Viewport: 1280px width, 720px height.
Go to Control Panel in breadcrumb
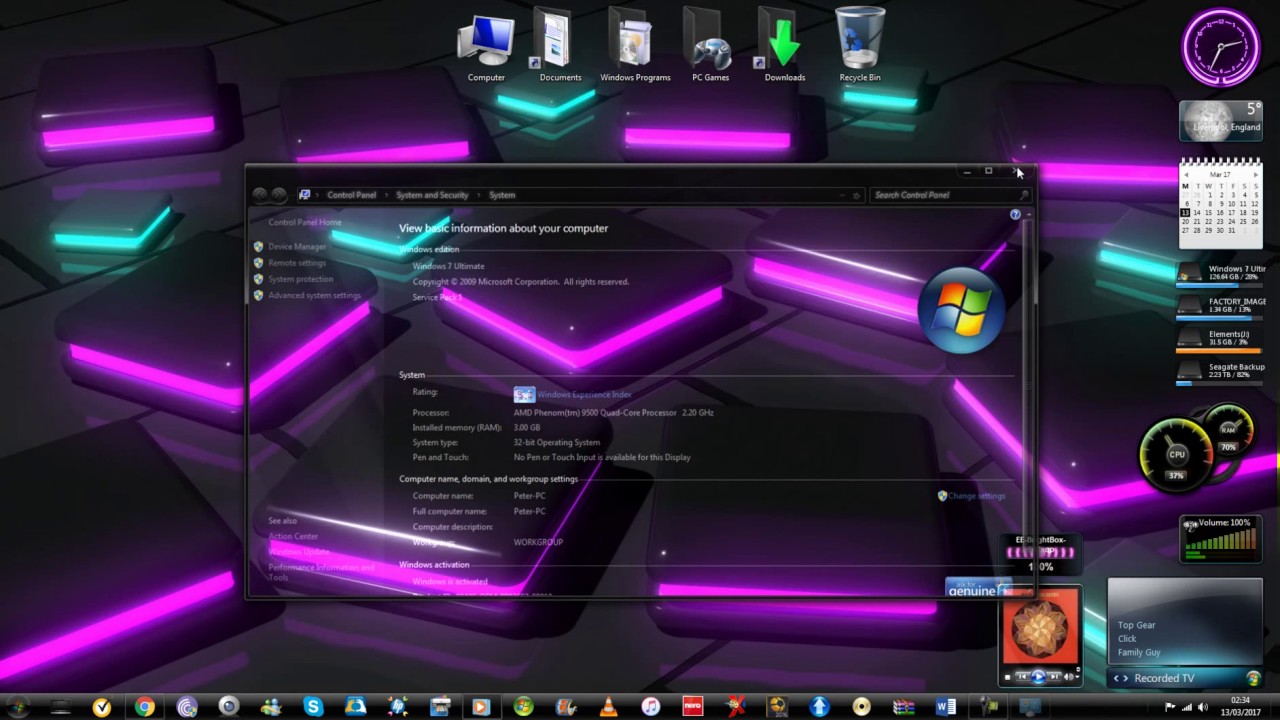351,195
